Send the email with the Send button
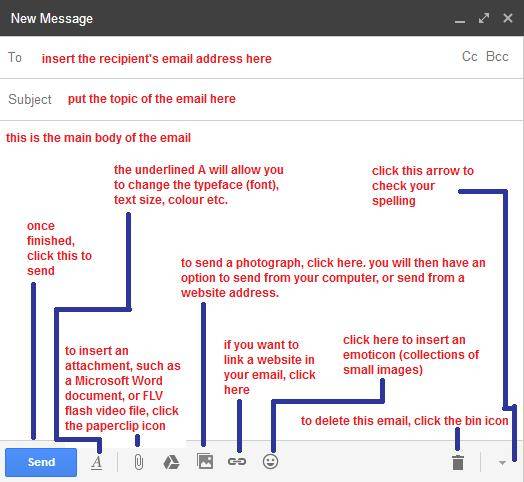Screen dimensions: 524x482 [x=41, y=462]
